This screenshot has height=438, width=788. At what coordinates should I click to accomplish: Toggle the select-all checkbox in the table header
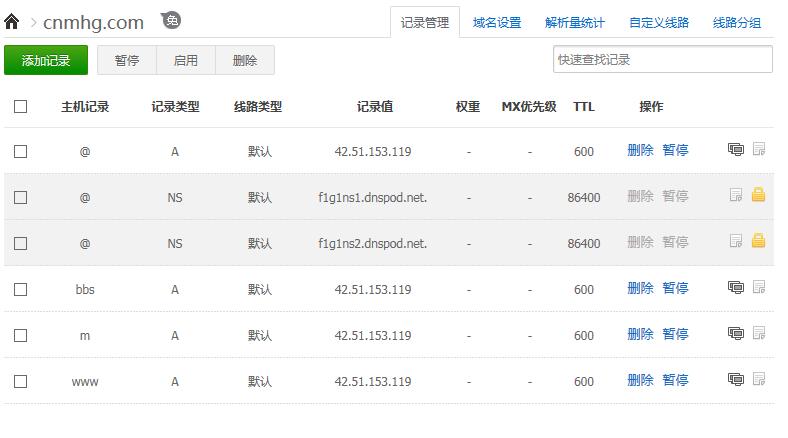(x=21, y=106)
